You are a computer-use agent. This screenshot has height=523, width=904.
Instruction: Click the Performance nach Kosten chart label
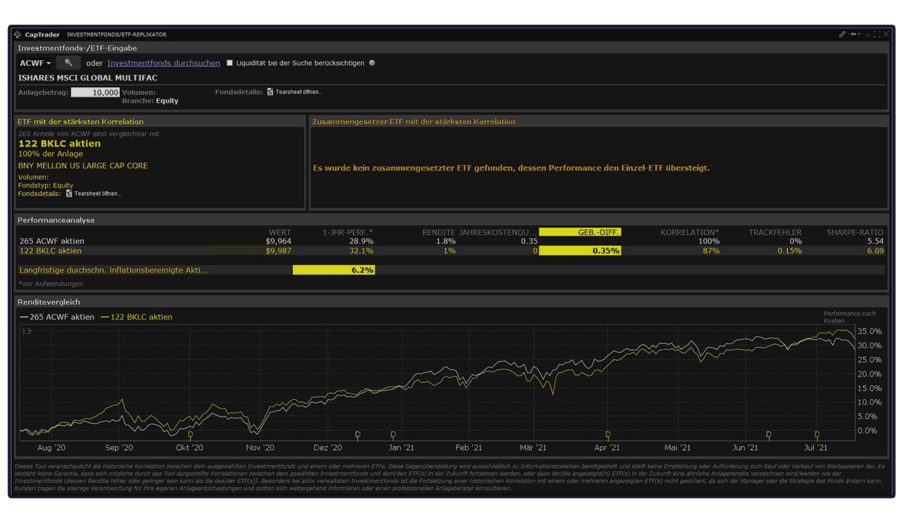(x=849, y=317)
